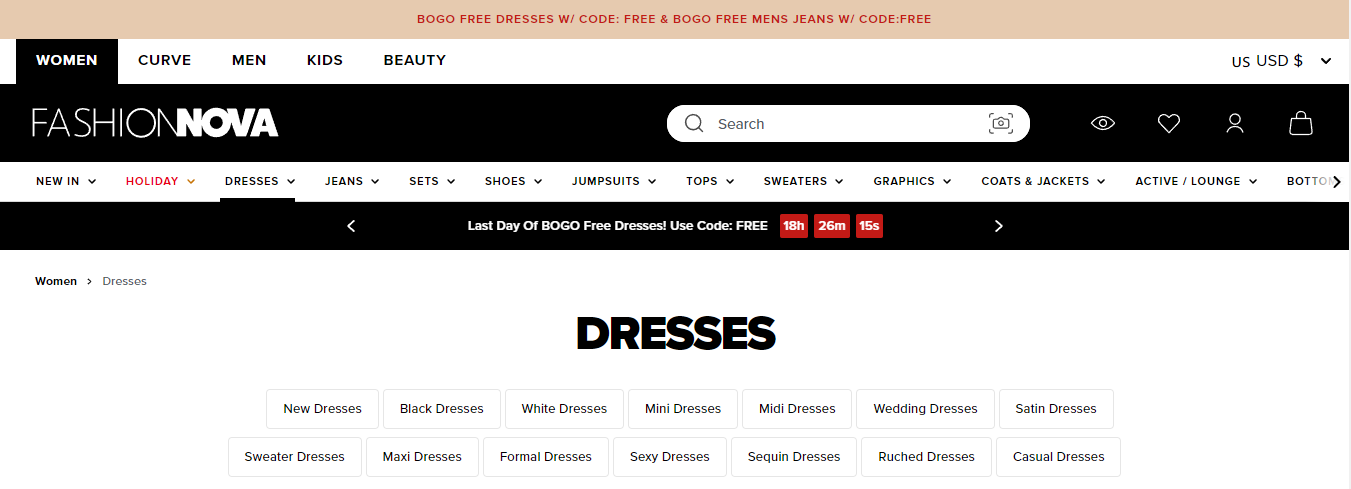Open recently viewed eye icon
This screenshot has width=1351, height=489.
pos(1103,123)
